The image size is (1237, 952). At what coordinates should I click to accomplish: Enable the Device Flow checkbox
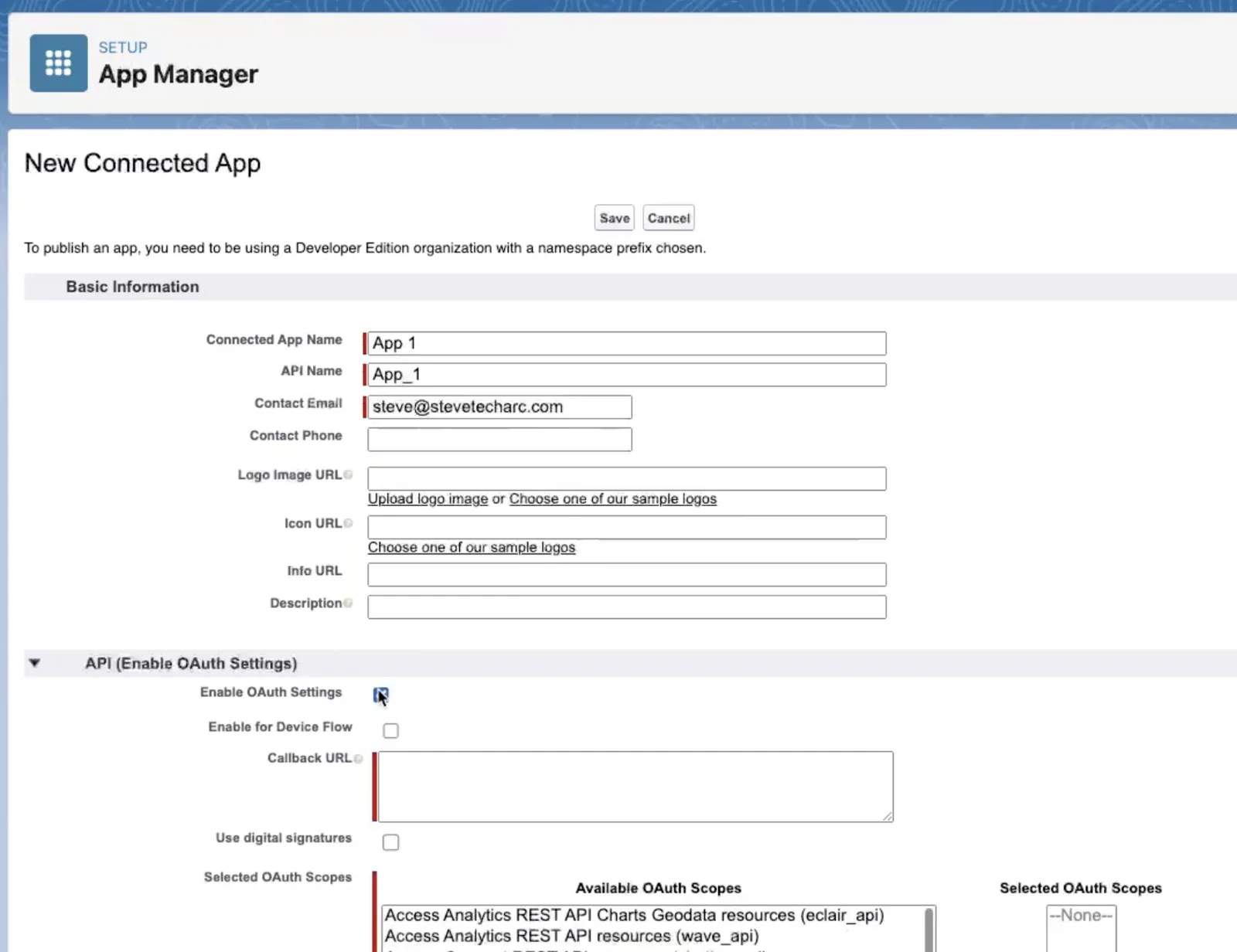tap(391, 730)
